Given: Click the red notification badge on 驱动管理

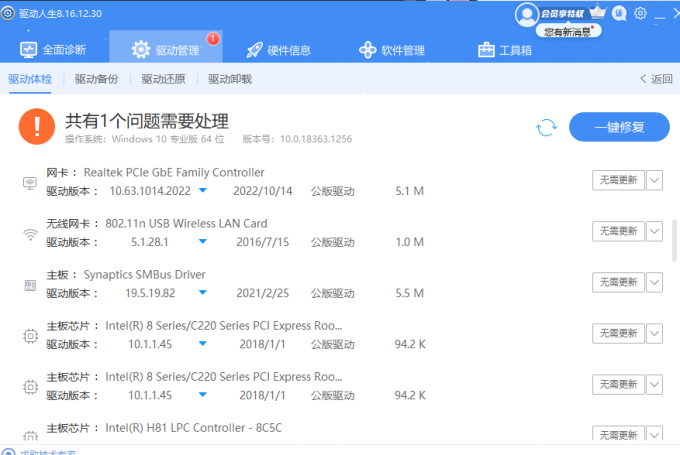Looking at the screenshot, I should coord(213,39).
